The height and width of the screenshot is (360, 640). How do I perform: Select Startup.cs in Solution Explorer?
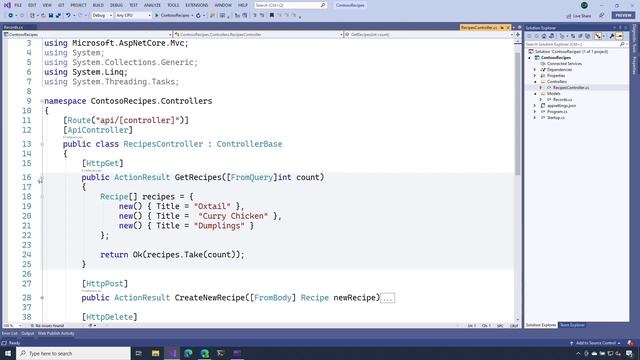(x=556, y=118)
